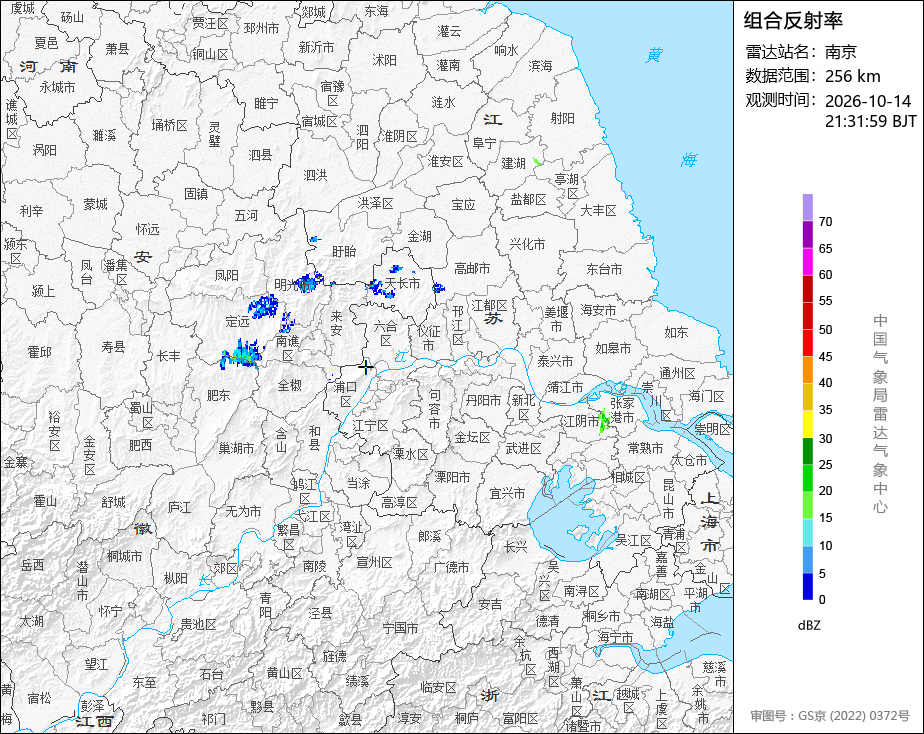Select the radar station name 南京
This screenshot has width=924, height=734.
click(x=840, y=52)
